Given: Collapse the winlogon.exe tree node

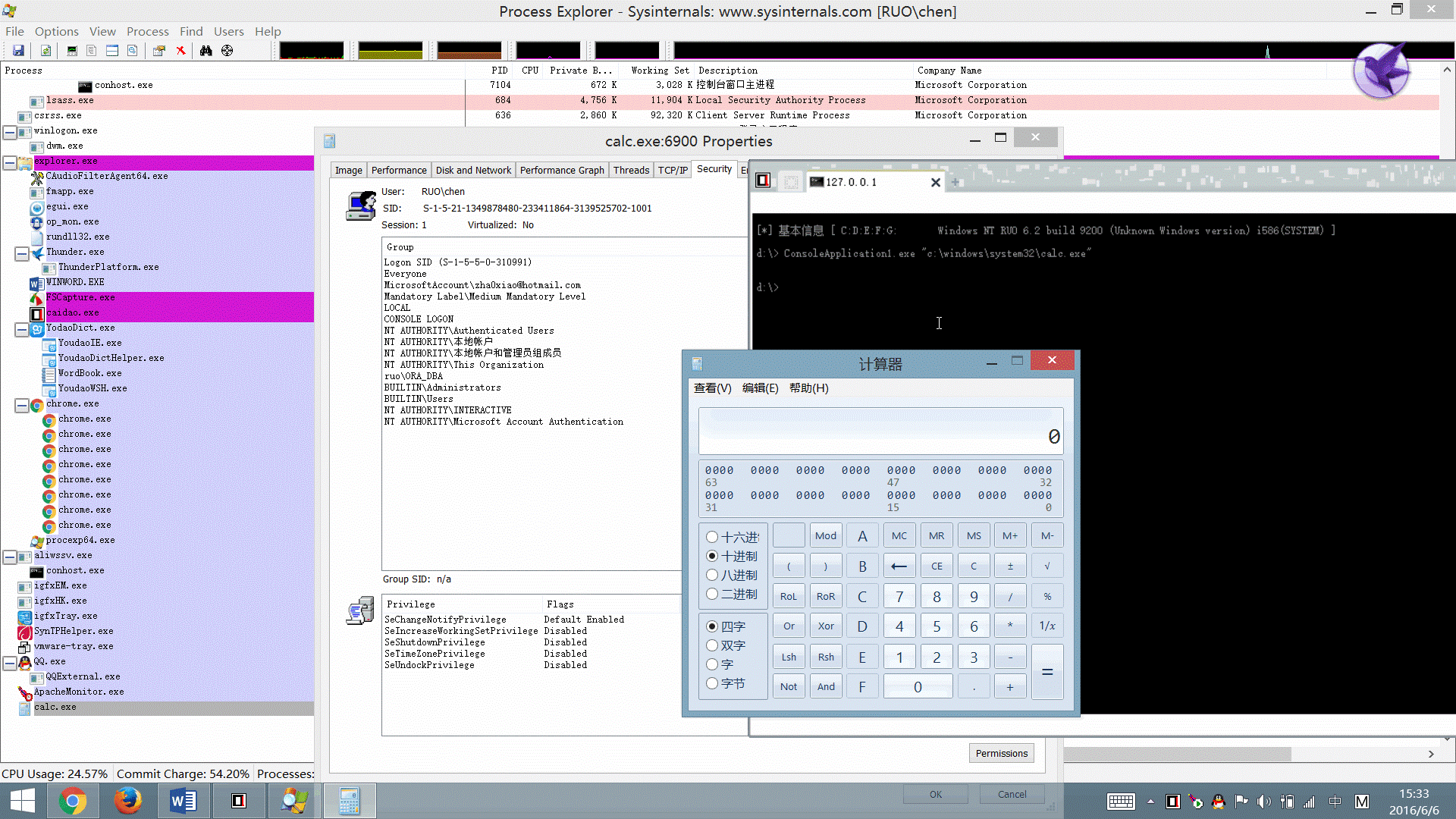Looking at the screenshot, I should [10, 132].
